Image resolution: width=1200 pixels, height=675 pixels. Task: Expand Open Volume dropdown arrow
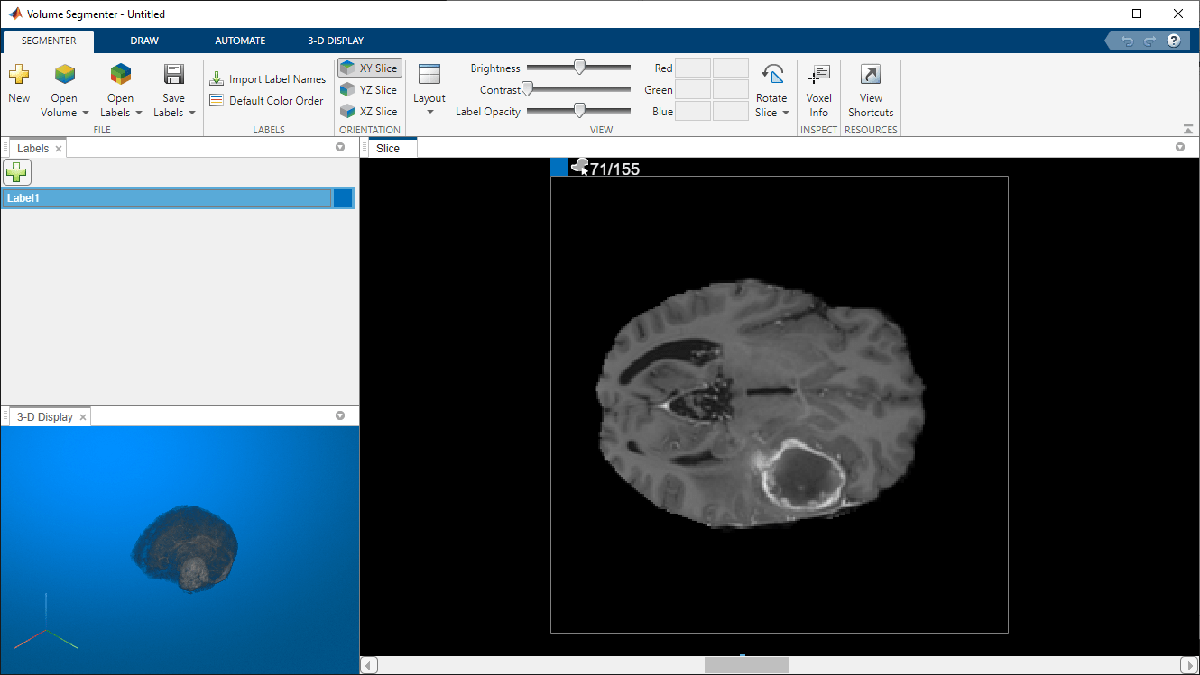[86, 113]
